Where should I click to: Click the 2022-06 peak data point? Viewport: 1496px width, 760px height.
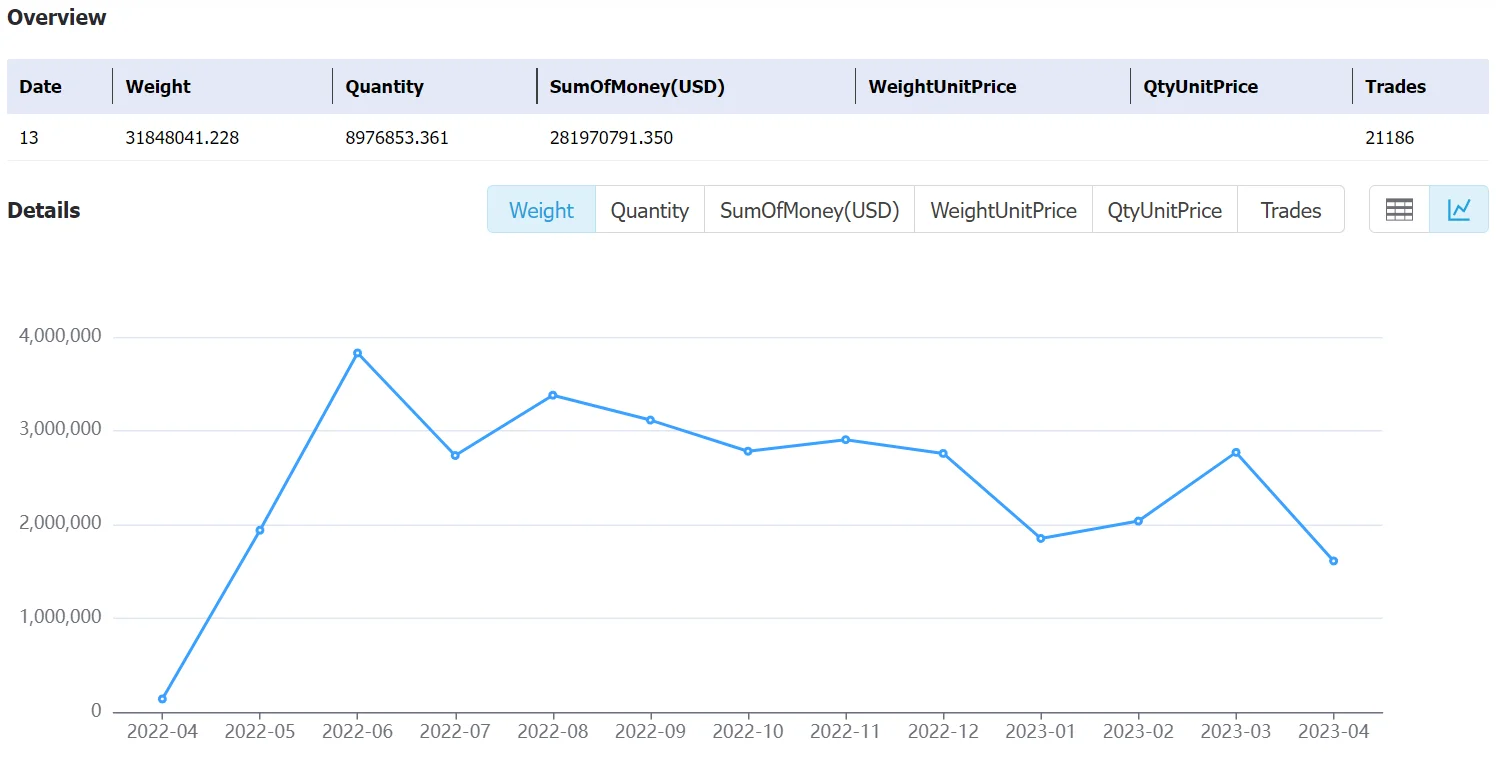coord(357,353)
